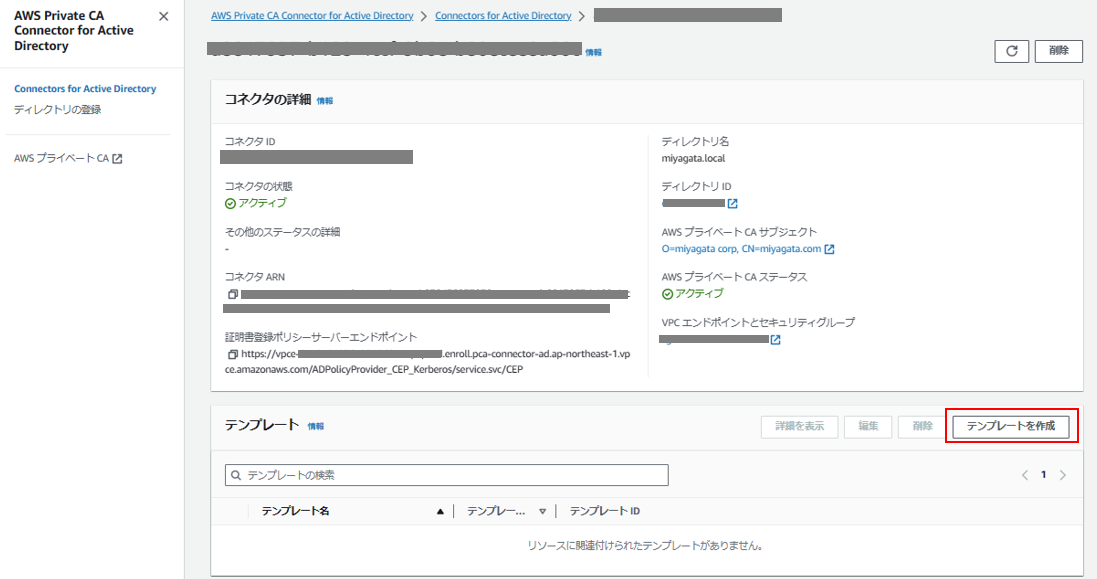Go to next page of templates
The width and height of the screenshot is (1097, 579).
coord(1063,476)
